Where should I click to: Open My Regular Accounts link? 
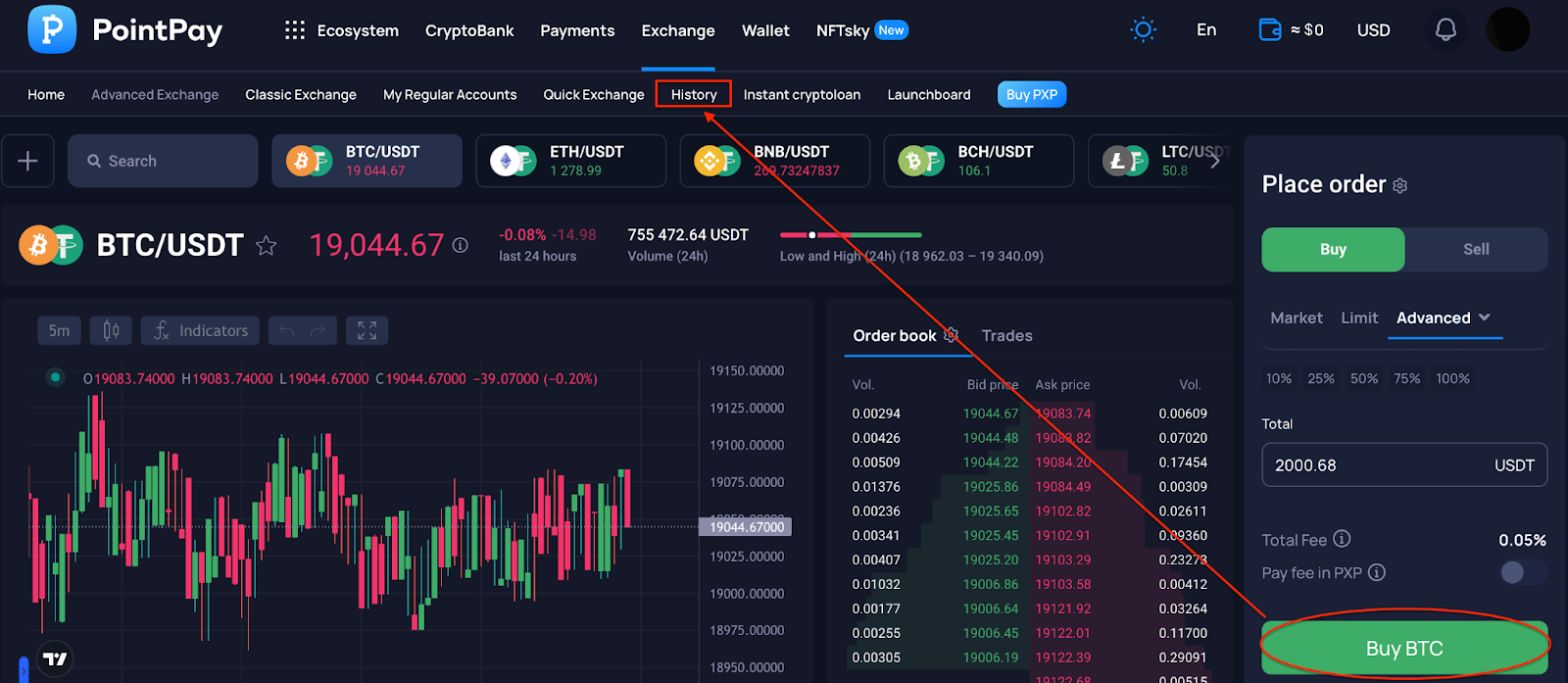point(450,94)
